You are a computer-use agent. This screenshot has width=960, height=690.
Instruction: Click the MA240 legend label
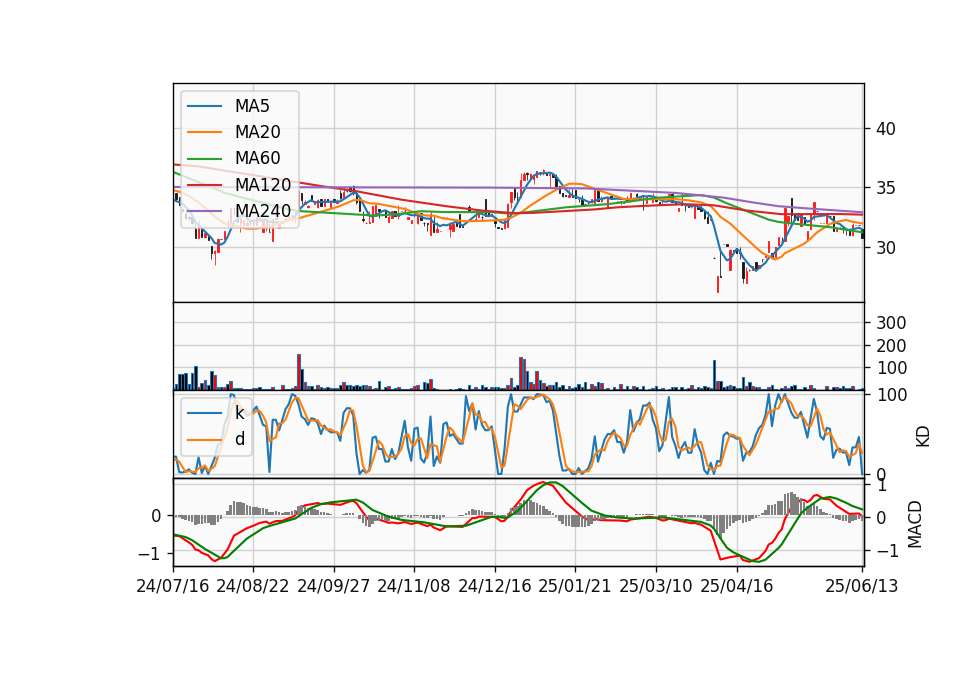(x=263, y=211)
